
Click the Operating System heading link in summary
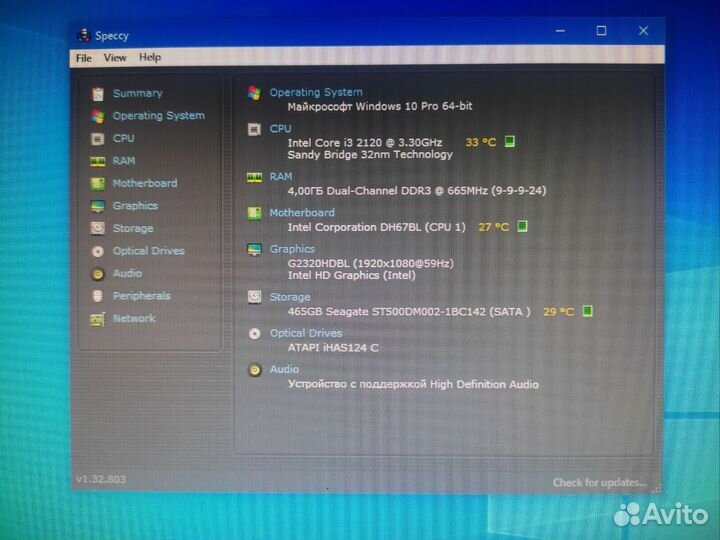[x=316, y=92]
